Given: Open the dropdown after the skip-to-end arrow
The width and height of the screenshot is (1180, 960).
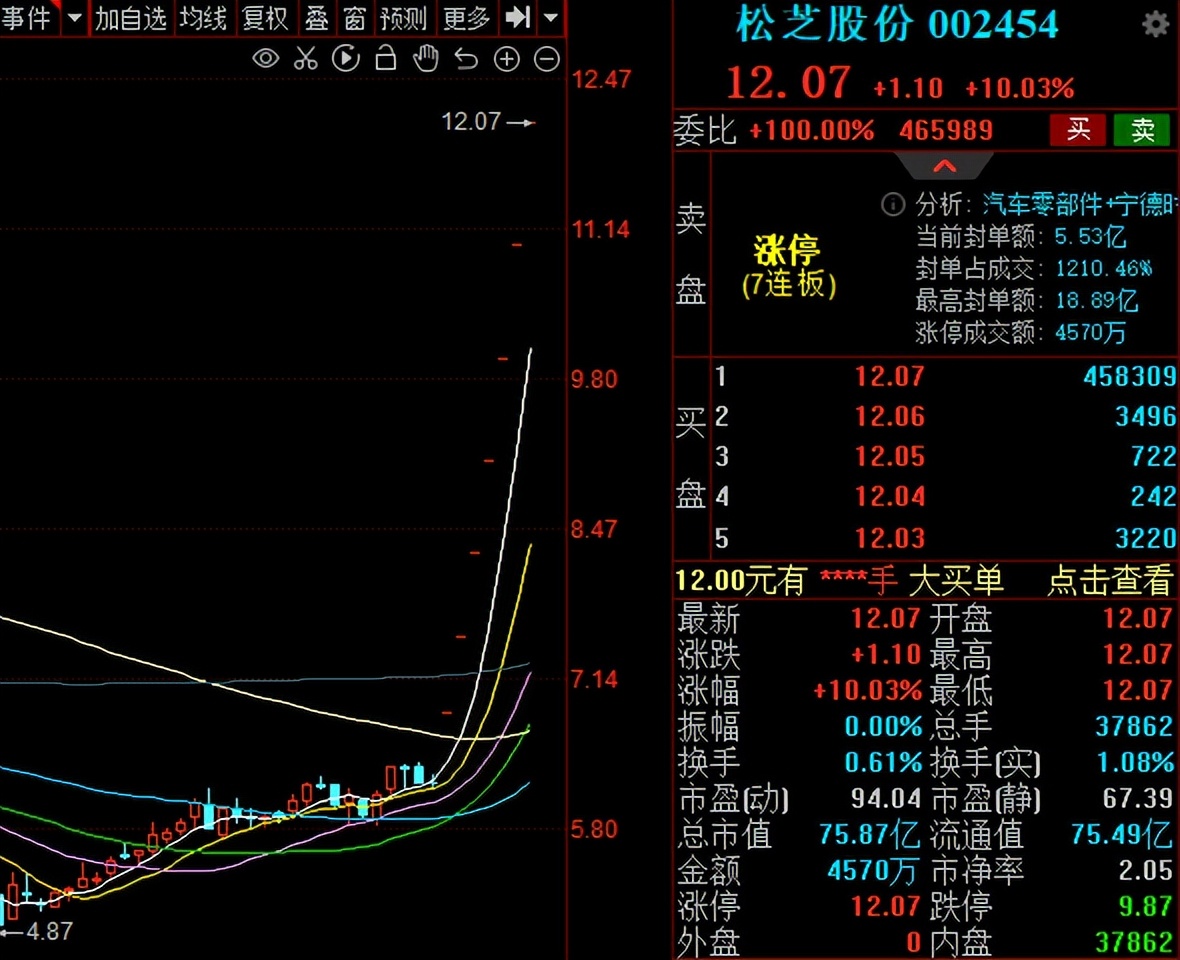Looking at the screenshot, I should click(x=551, y=17).
